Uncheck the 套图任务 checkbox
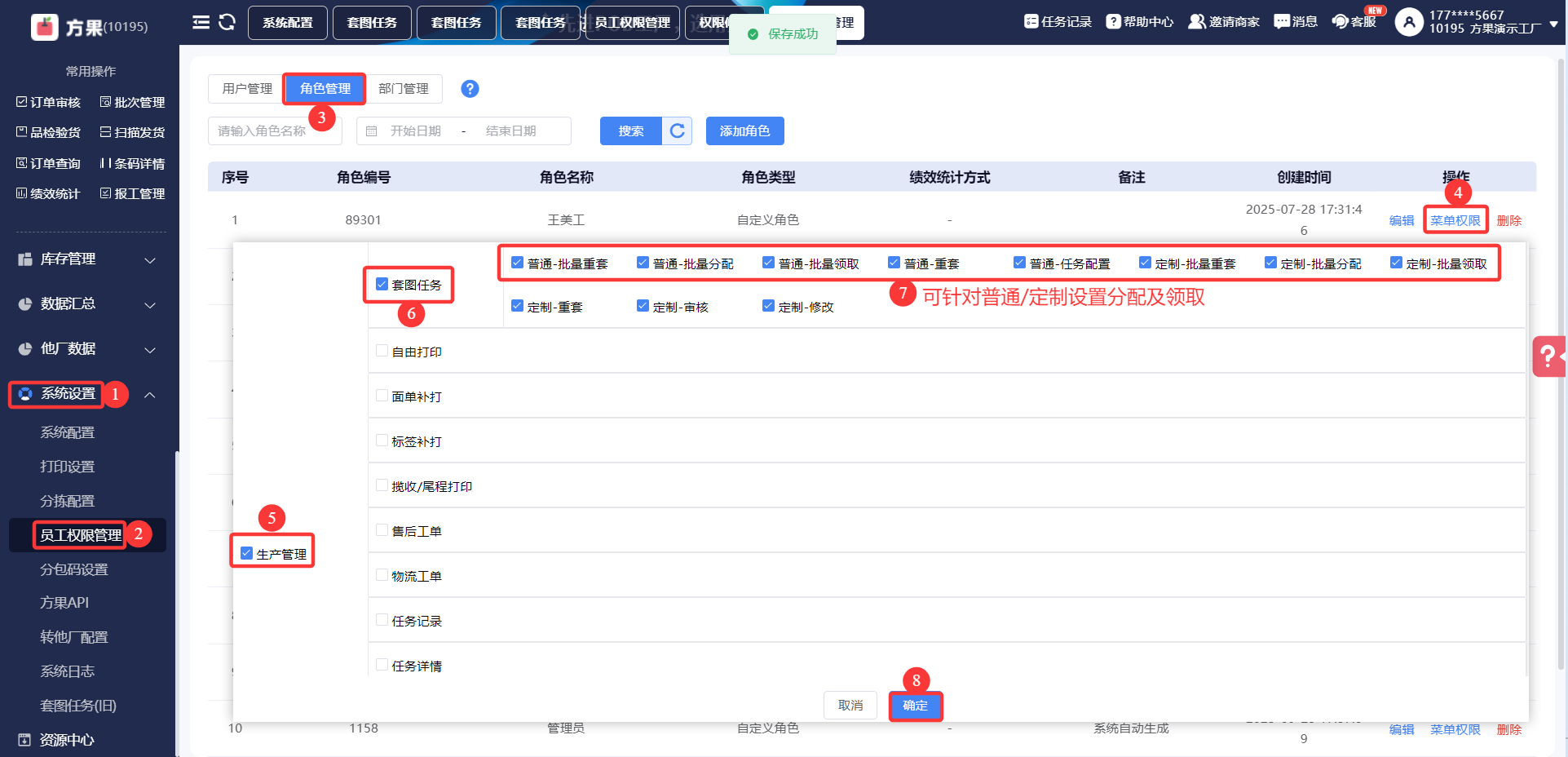 tap(382, 285)
